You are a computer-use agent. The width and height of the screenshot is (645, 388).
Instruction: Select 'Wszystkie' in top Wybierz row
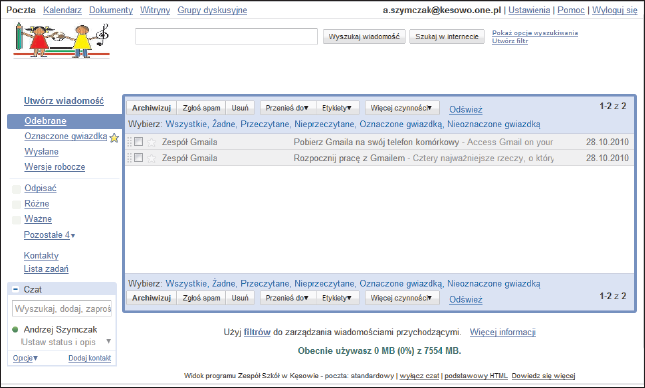click(x=187, y=124)
